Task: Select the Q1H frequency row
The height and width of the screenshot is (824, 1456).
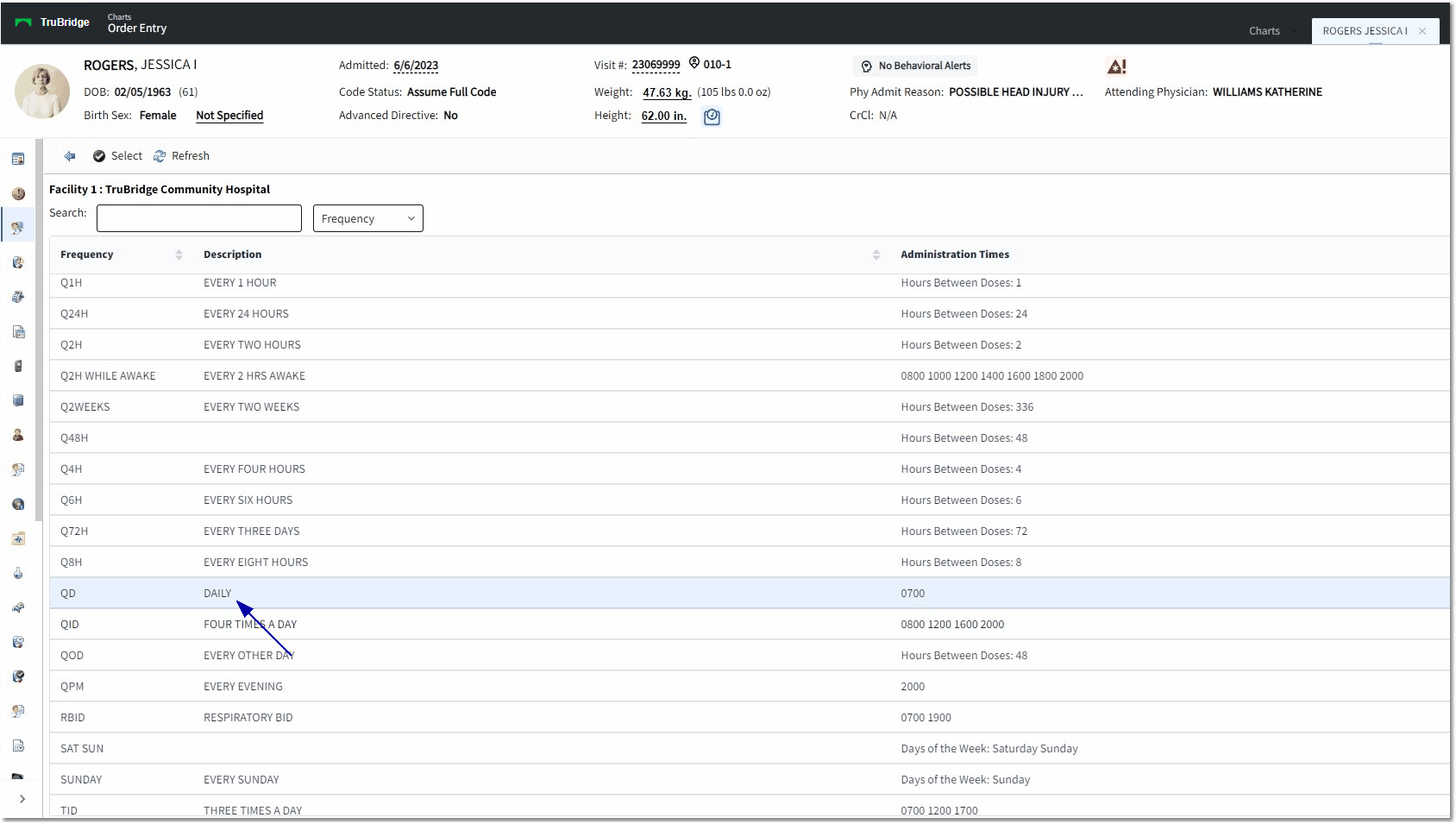Action: (x=750, y=286)
